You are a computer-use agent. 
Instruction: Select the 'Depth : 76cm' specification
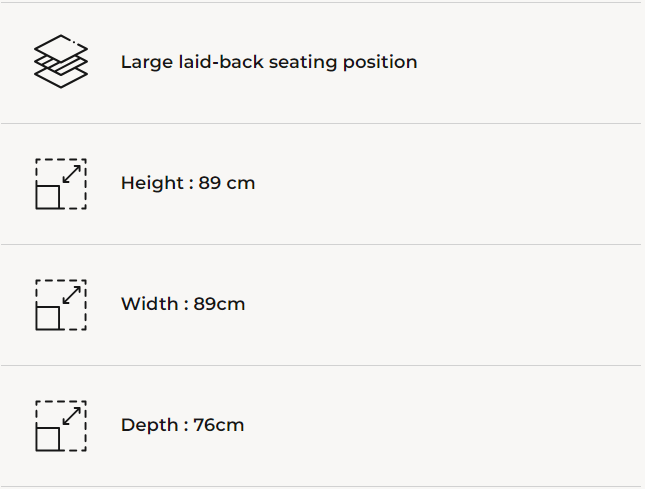point(182,425)
